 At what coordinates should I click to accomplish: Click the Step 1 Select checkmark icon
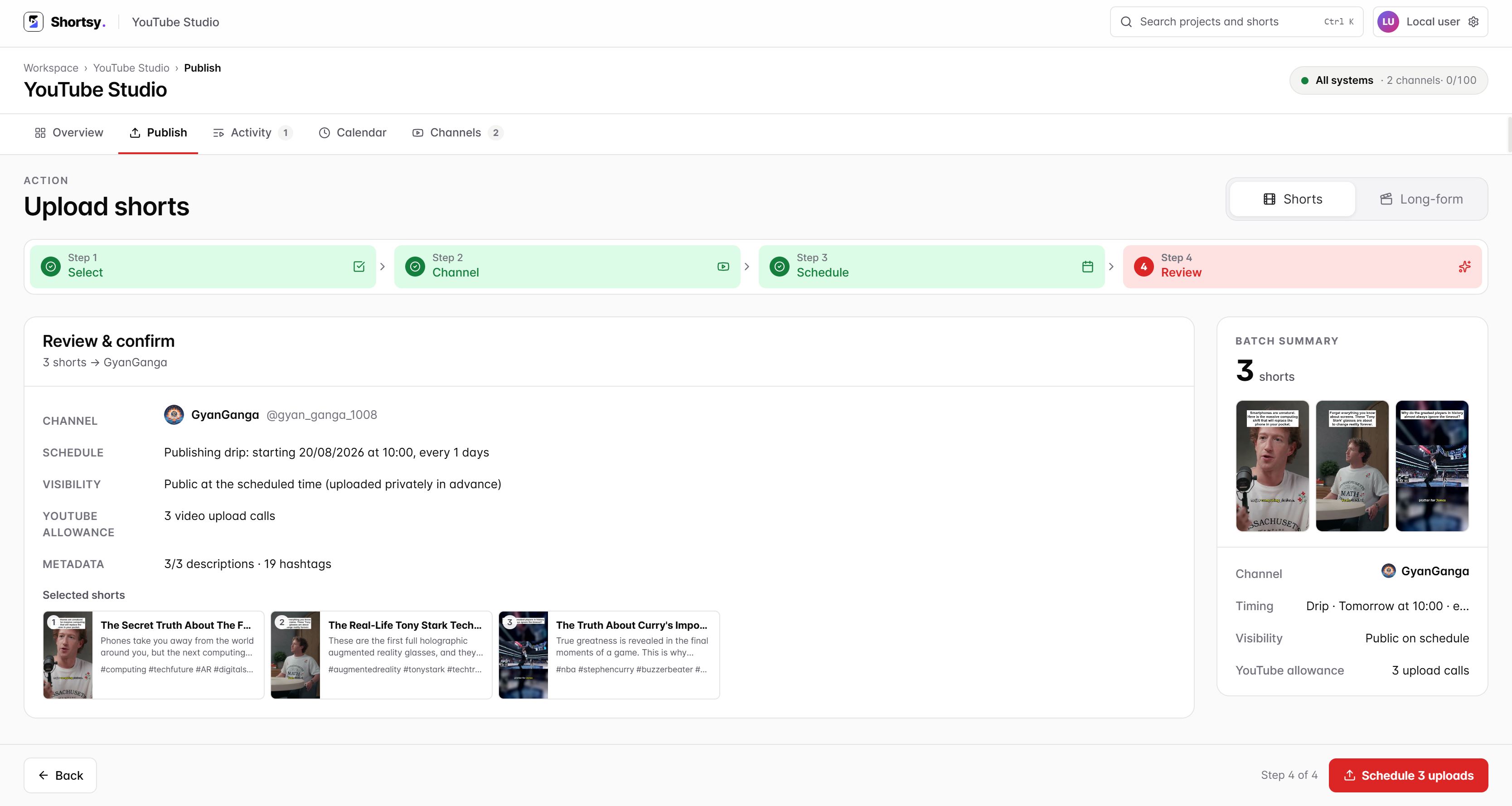click(x=359, y=267)
